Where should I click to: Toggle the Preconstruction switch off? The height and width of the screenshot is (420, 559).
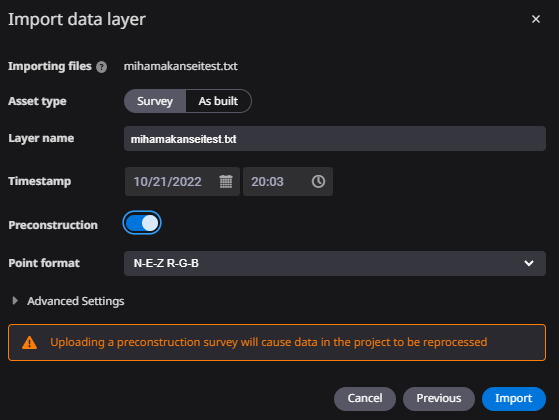pos(142,223)
